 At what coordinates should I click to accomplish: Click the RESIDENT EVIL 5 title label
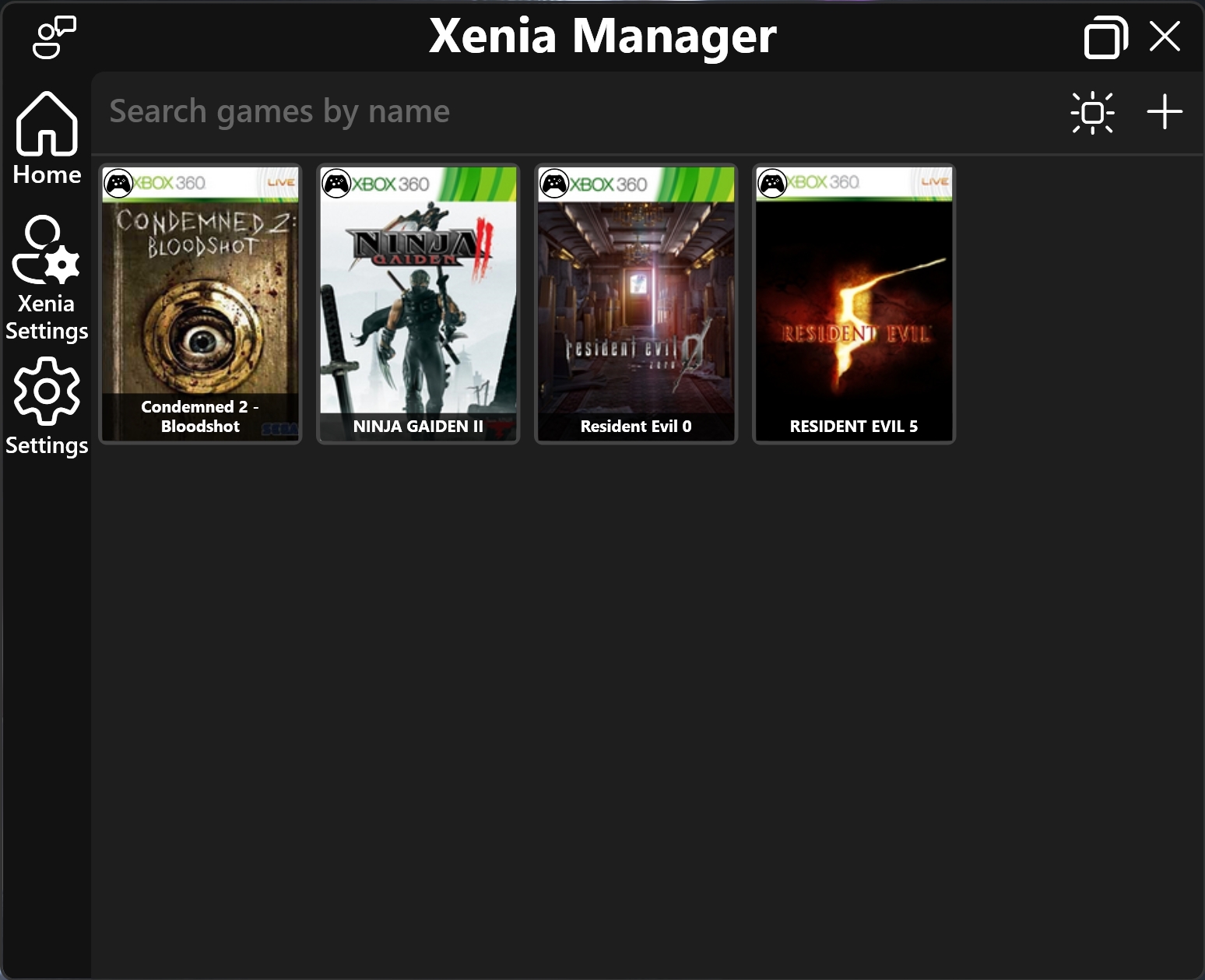pos(854,427)
